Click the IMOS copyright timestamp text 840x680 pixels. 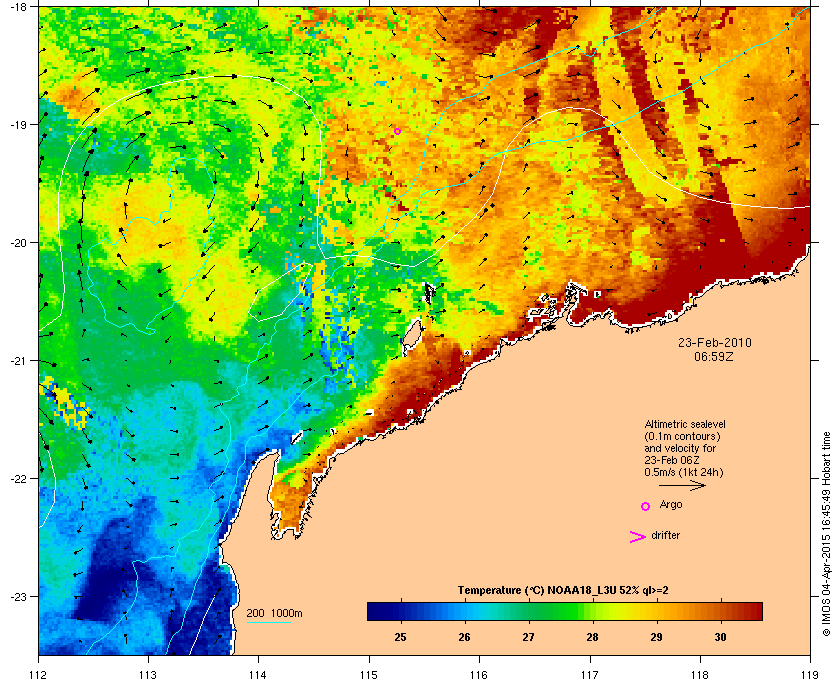[x=826, y=534]
